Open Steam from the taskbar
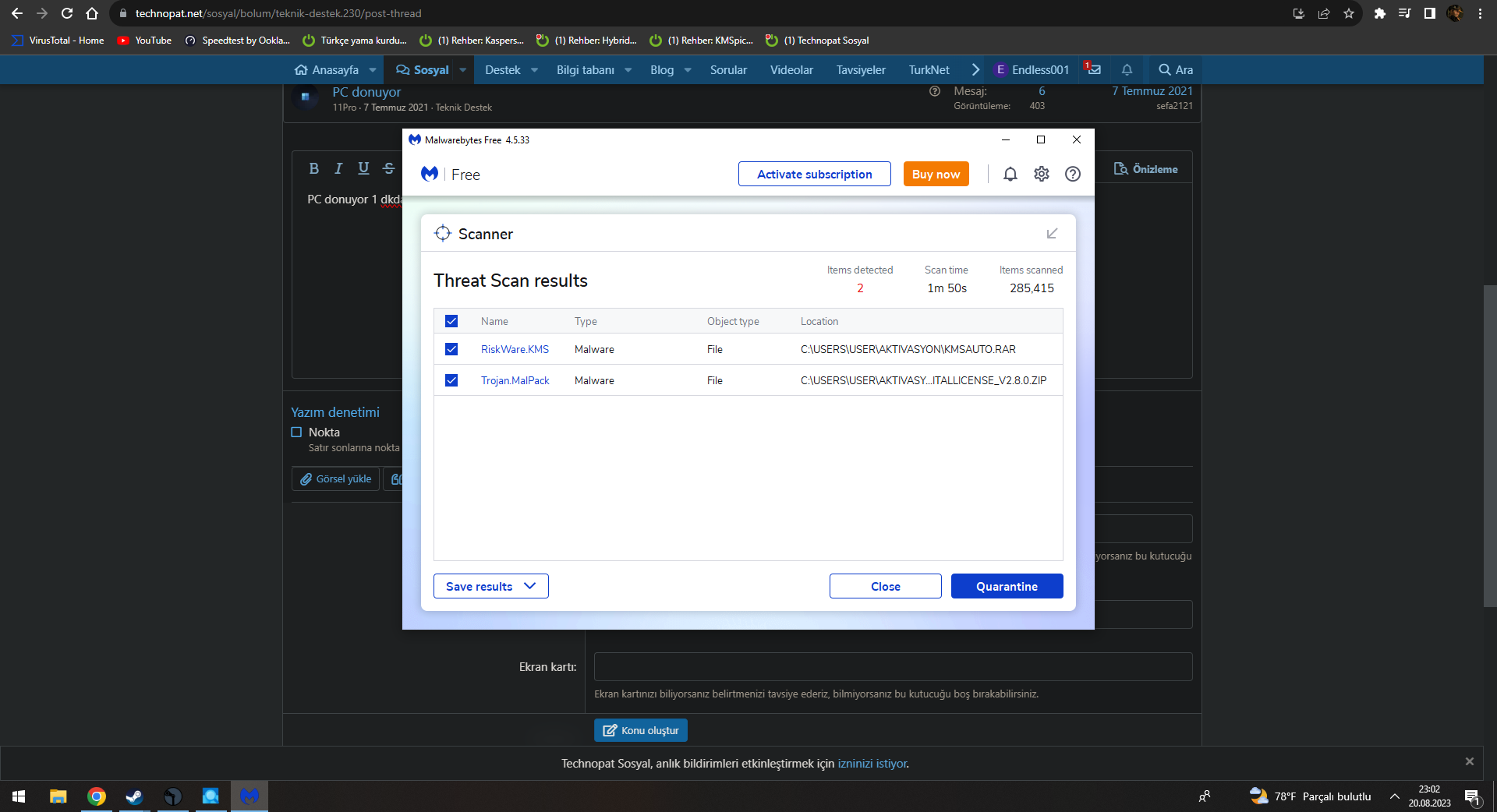Image resolution: width=1497 pixels, height=812 pixels. coord(134,796)
